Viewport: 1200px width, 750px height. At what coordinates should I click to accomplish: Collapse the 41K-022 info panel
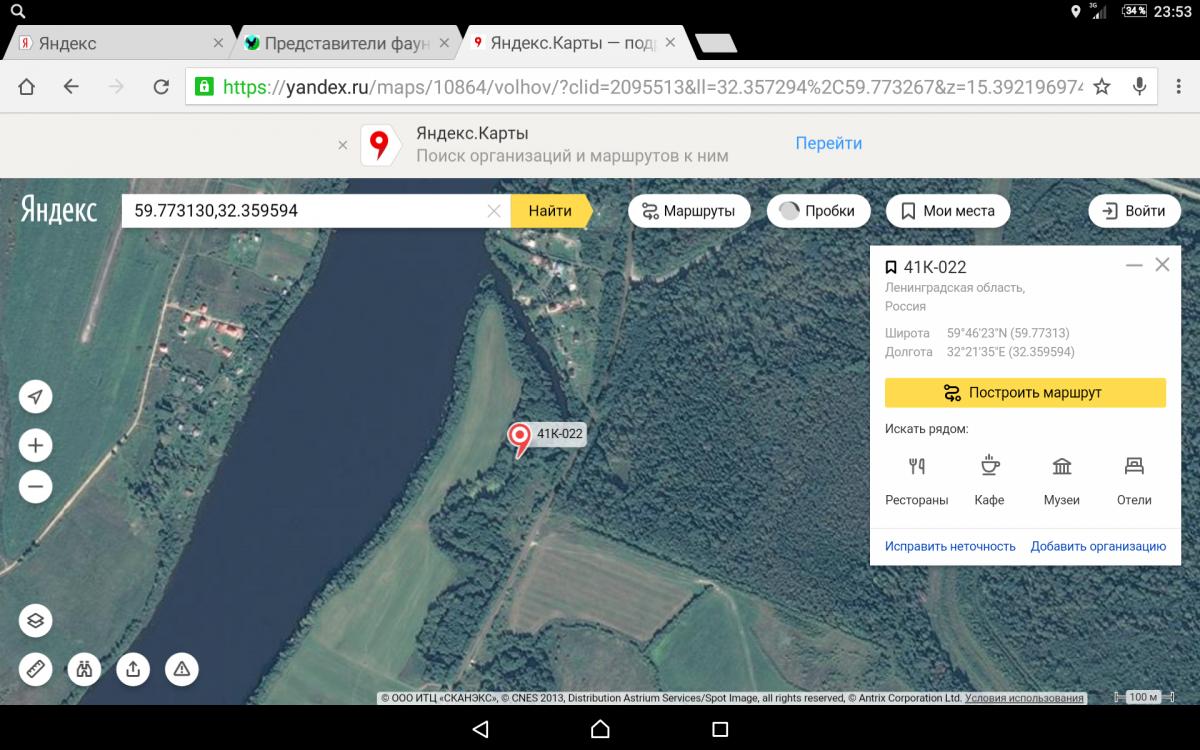1134,266
